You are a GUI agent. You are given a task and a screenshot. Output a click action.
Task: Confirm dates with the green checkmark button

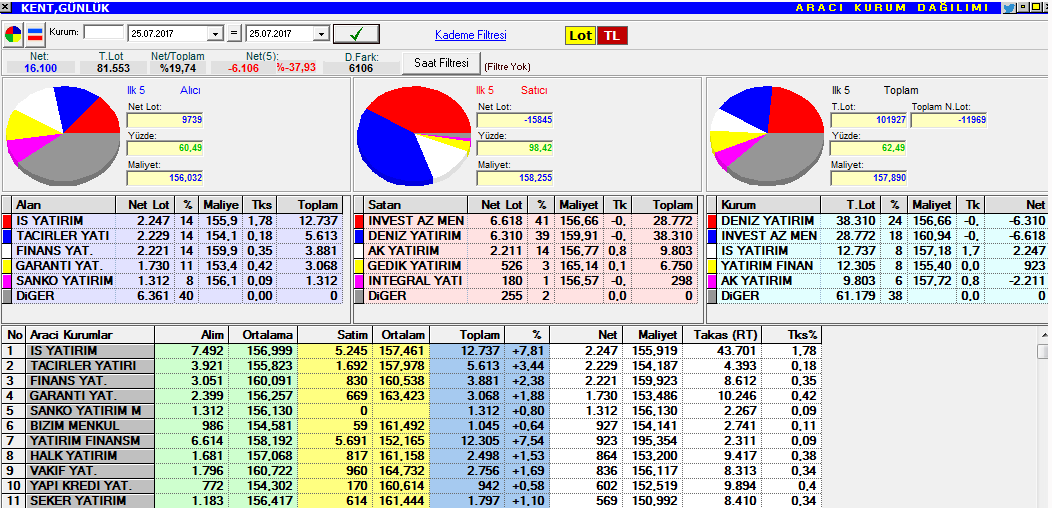tap(356, 34)
